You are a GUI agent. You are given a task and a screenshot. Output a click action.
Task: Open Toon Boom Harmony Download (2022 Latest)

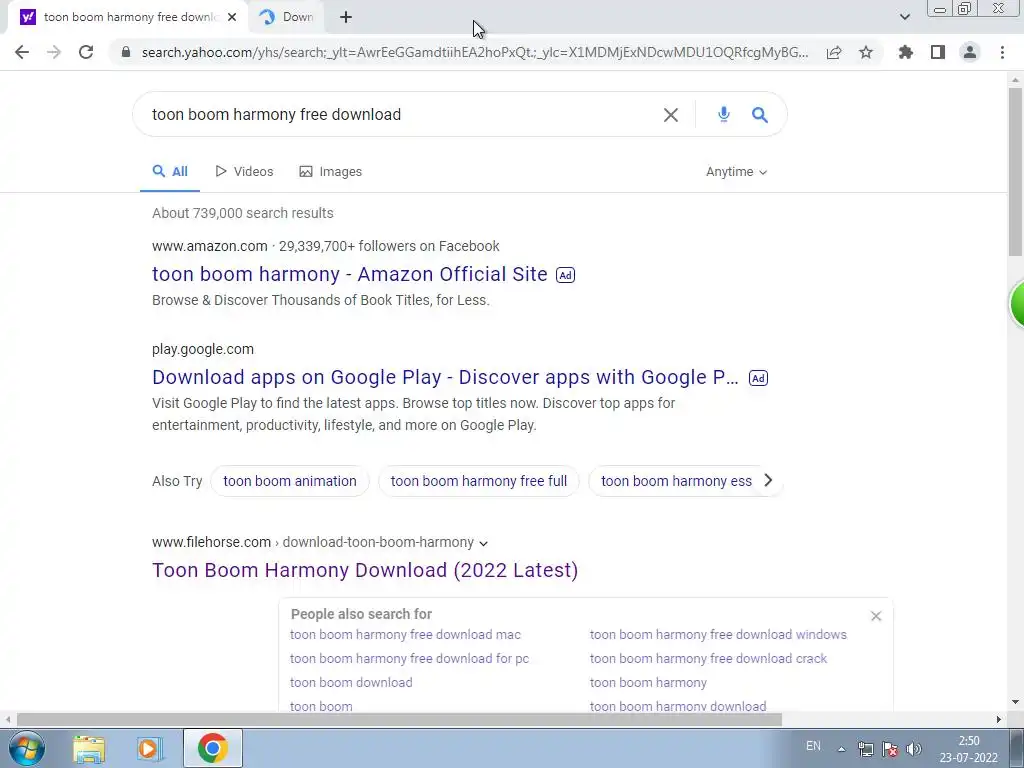coord(365,570)
